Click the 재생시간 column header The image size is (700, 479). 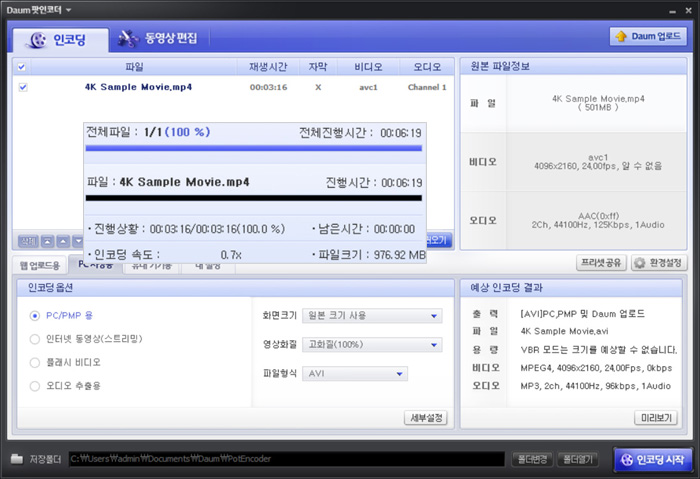[268, 67]
